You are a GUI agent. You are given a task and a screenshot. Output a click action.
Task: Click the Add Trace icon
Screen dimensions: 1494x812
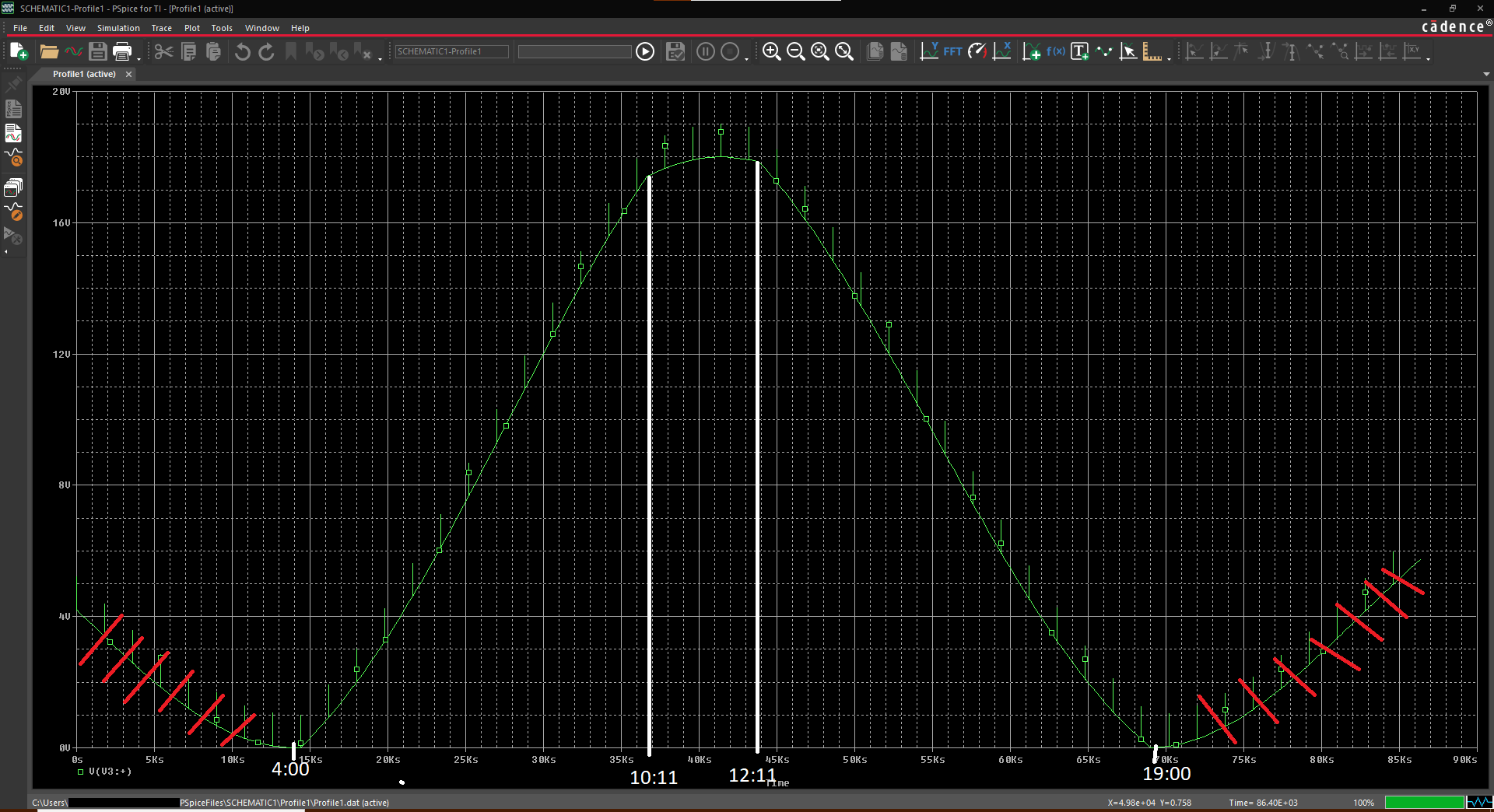pos(1032,51)
